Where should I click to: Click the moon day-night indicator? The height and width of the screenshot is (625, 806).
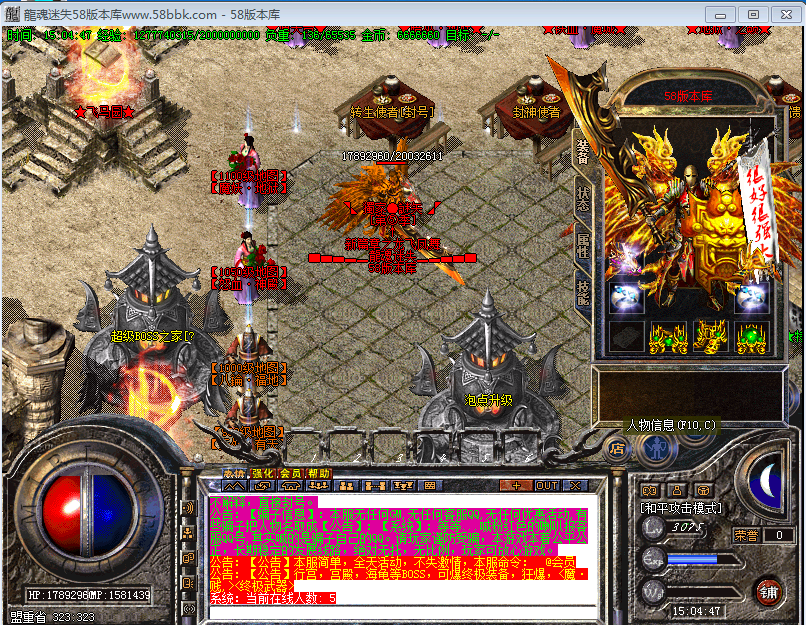point(766,481)
